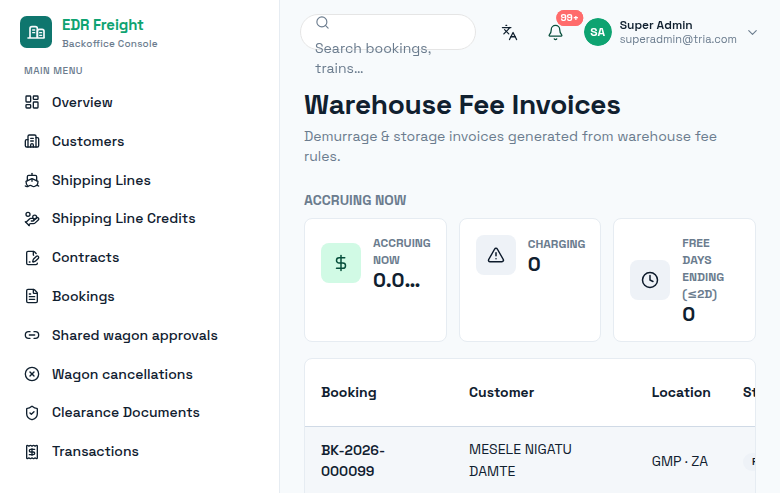The height and width of the screenshot is (493, 780).
Task: Click the Bookings file icon
Action: coord(32,296)
